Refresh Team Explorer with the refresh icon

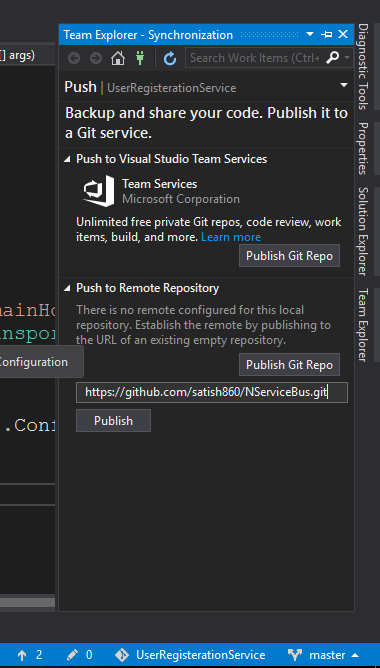170,58
